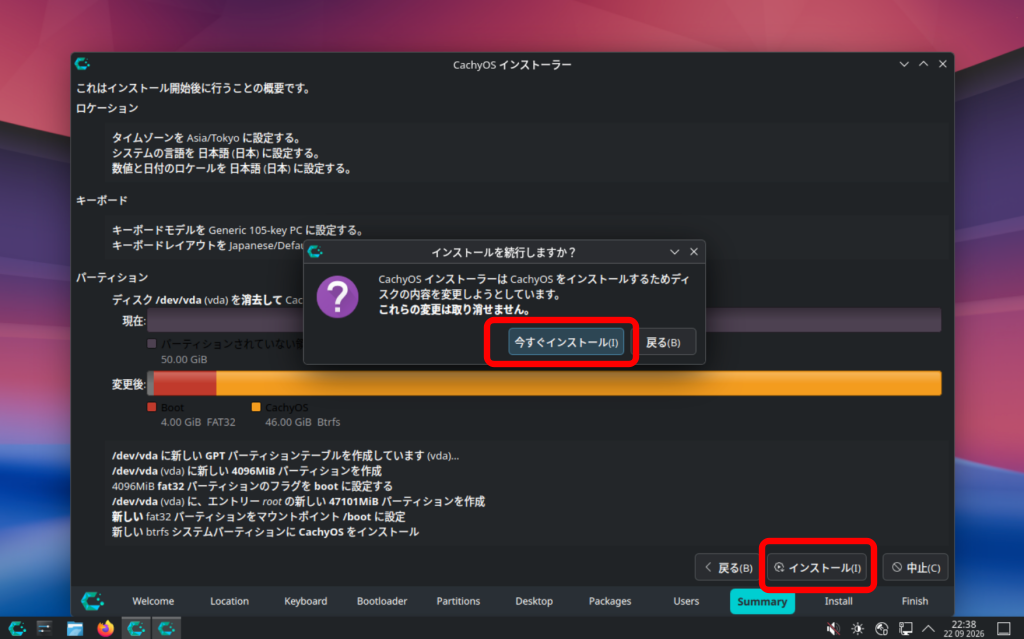Open the brightness tray icon
Viewport: 1024px width, 639px height.
[x=857, y=629]
